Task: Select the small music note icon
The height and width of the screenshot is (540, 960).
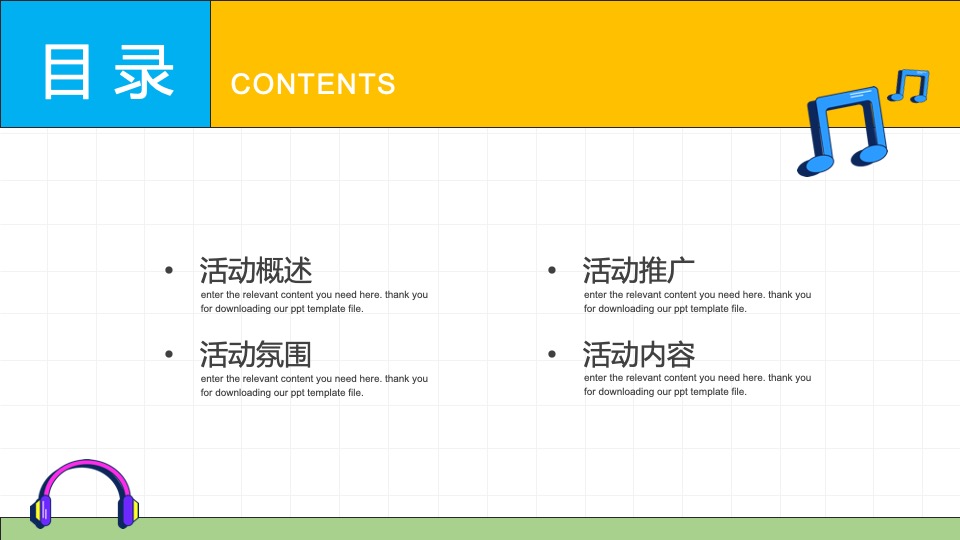Action: coord(909,86)
